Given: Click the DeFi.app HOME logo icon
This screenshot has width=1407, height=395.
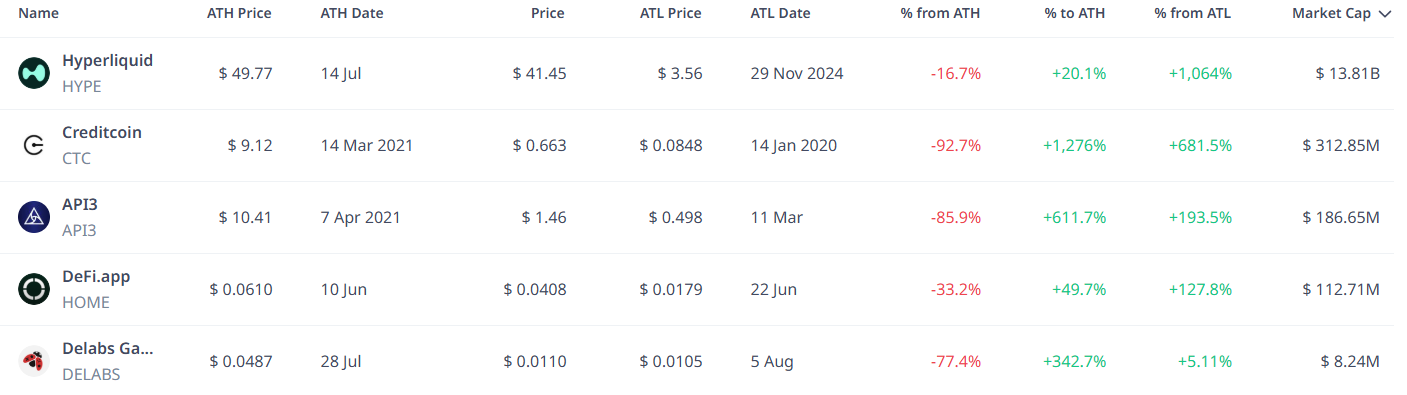Looking at the screenshot, I should pyautogui.click(x=34, y=289).
